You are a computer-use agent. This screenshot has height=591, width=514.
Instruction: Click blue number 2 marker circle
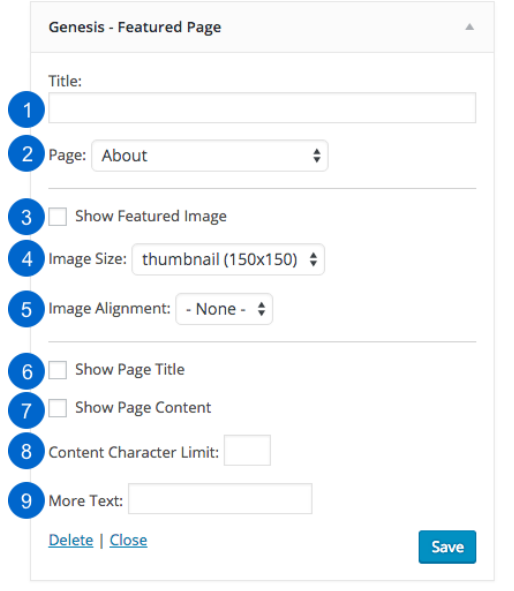coord(26,154)
